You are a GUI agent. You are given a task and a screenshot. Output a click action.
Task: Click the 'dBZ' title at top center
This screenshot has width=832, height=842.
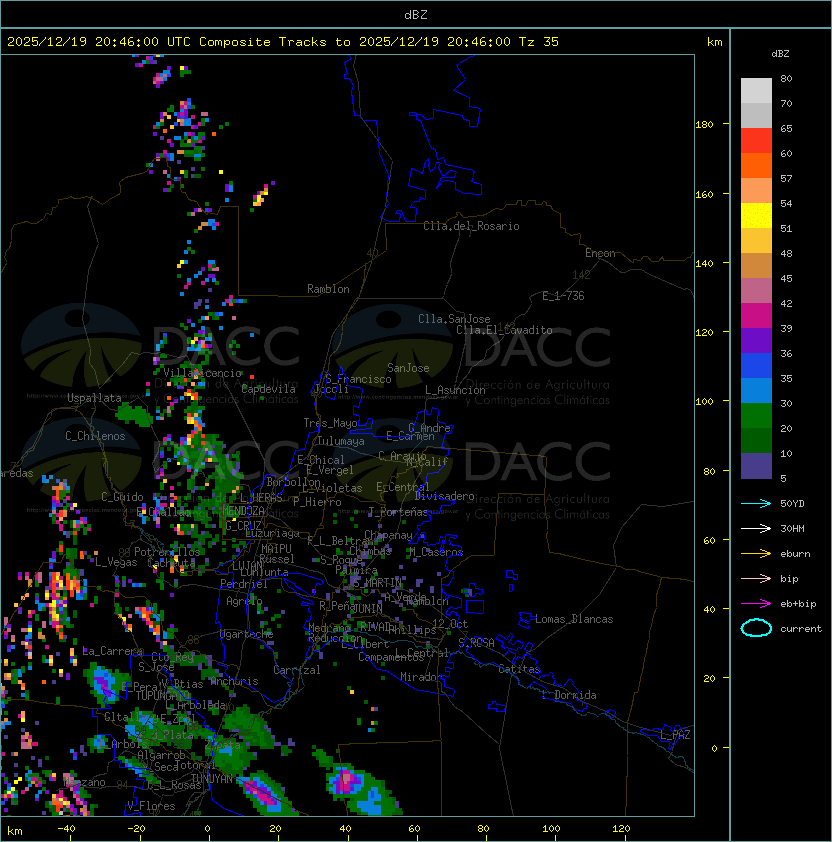[416, 15]
